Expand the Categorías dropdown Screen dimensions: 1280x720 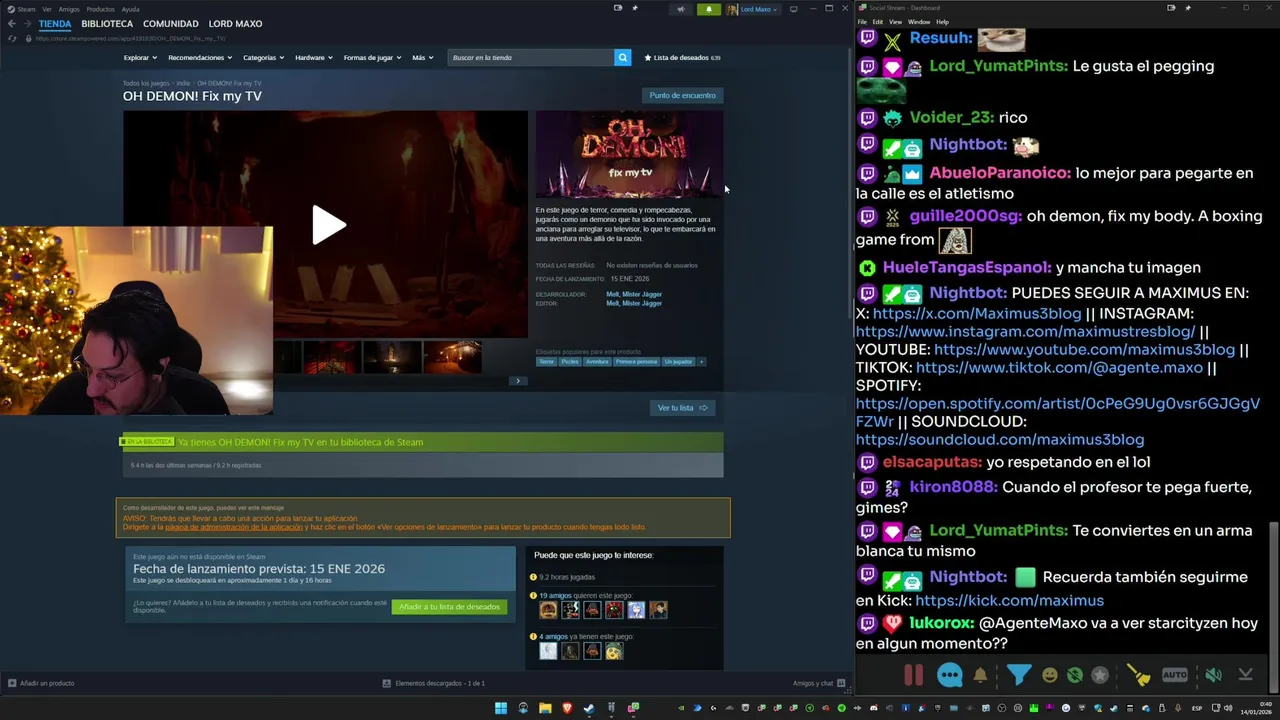click(x=263, y=58)
